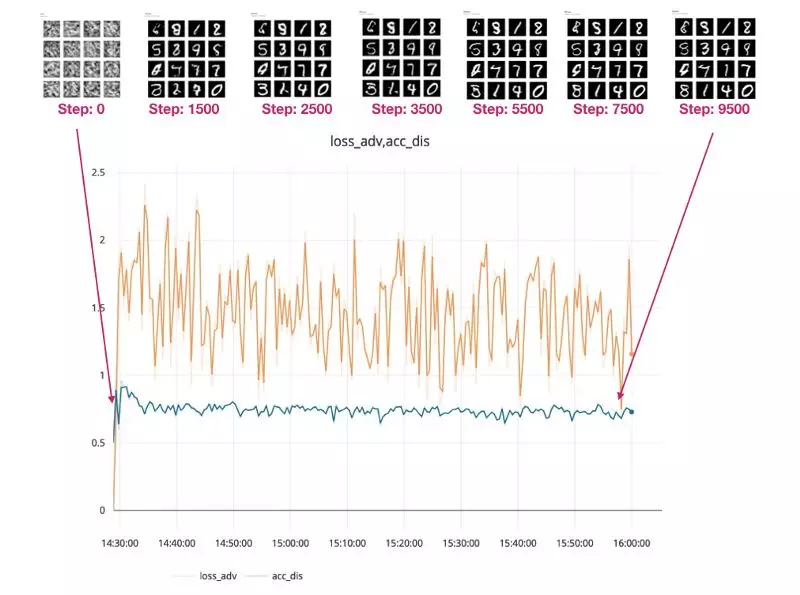Click the 14:30:00 time axis label
The height and width of the screenshot is (595, 800).
[120, 543]
